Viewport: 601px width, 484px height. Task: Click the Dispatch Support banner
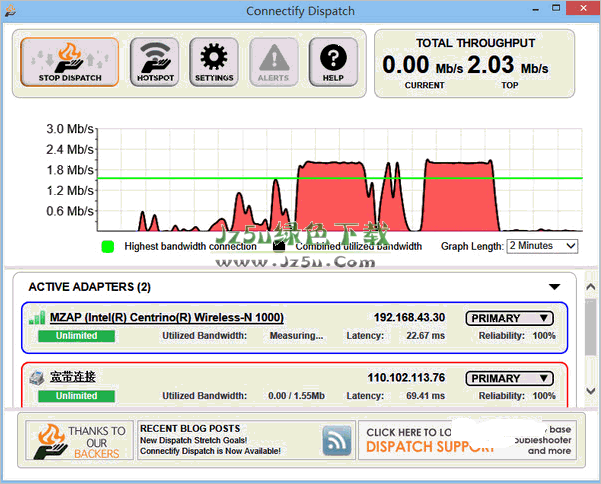point(466,440)
